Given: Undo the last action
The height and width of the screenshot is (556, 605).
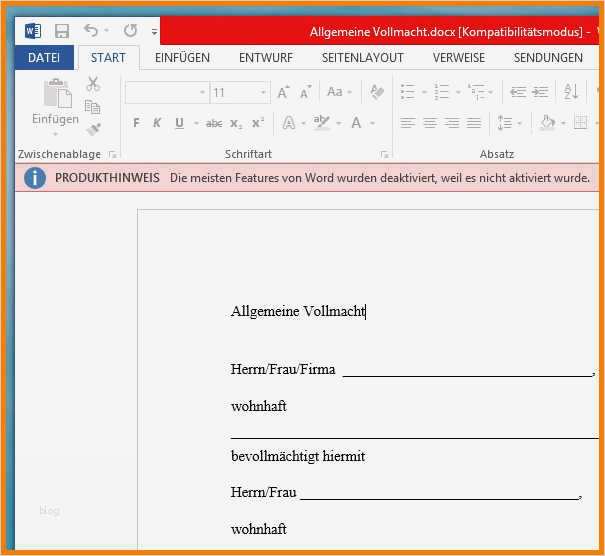Looking at the screenshot, I should click(91, 30).
